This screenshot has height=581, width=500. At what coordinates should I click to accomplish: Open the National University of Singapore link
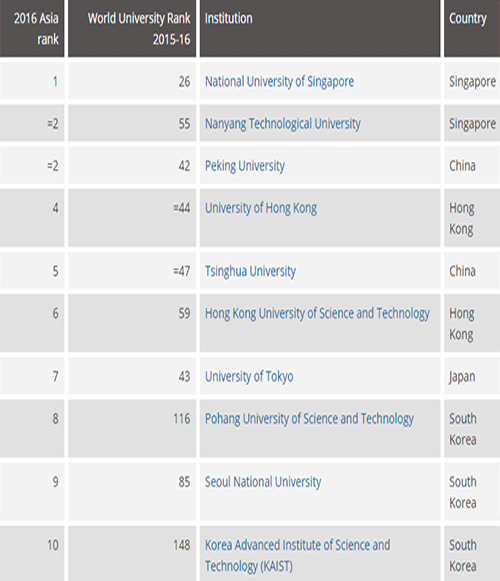tap(279, 82)
